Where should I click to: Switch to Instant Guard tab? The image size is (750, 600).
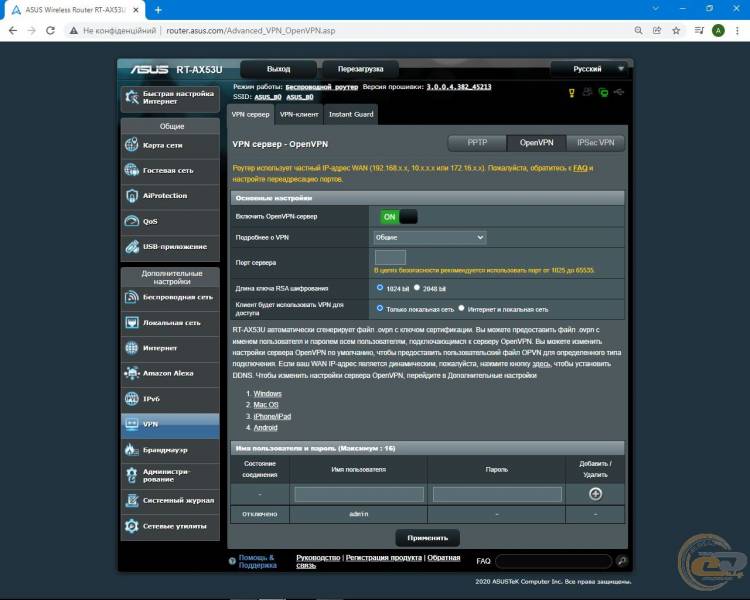(x=351, y=115)
